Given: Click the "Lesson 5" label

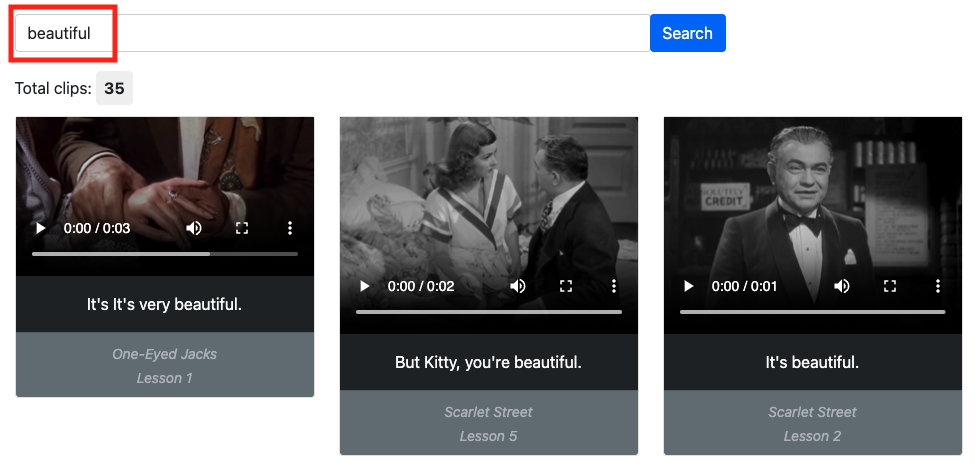Looking at the screenshot, I should click(489, 436).
